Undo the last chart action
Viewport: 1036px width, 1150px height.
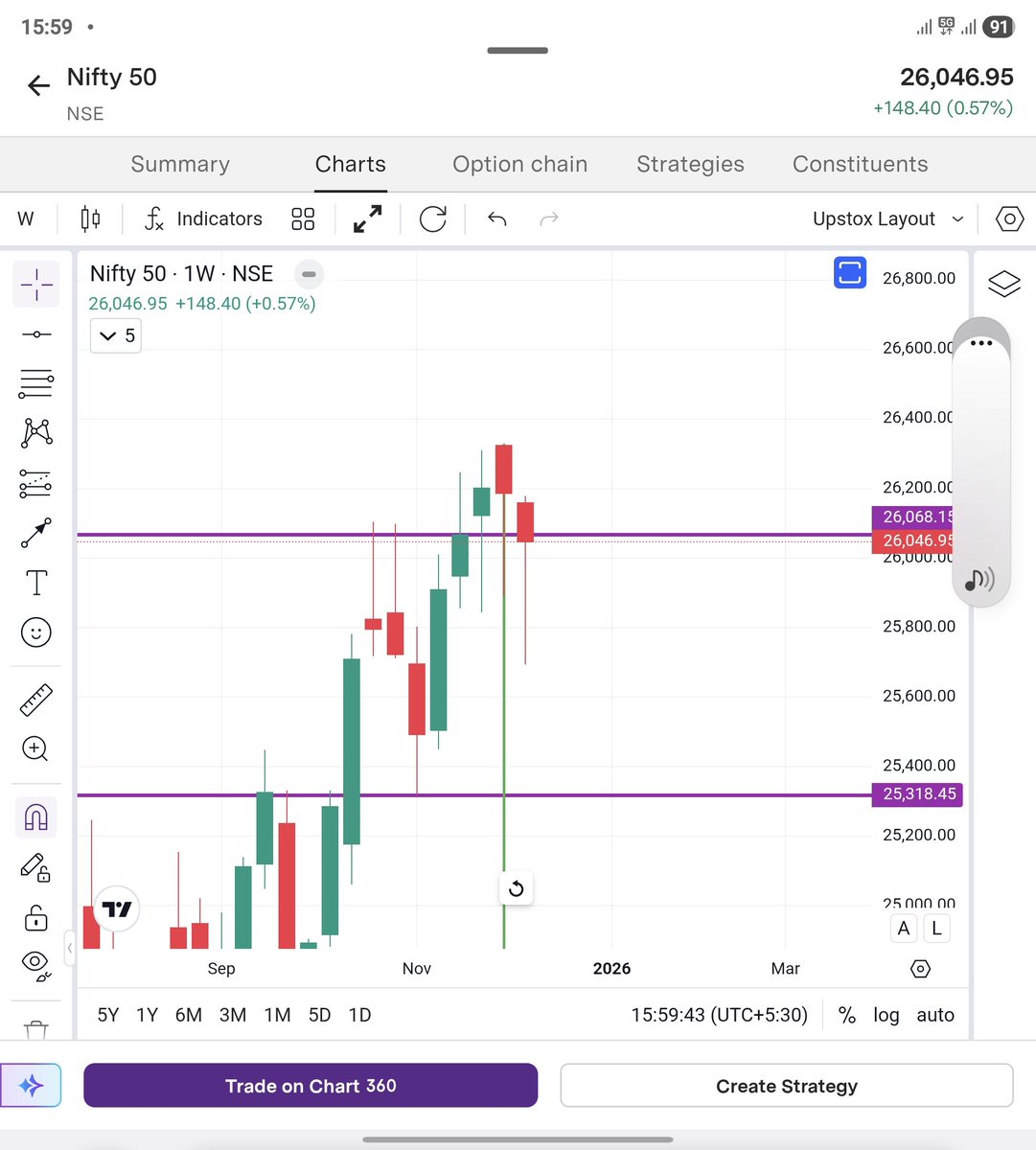(x=496, y=218)
